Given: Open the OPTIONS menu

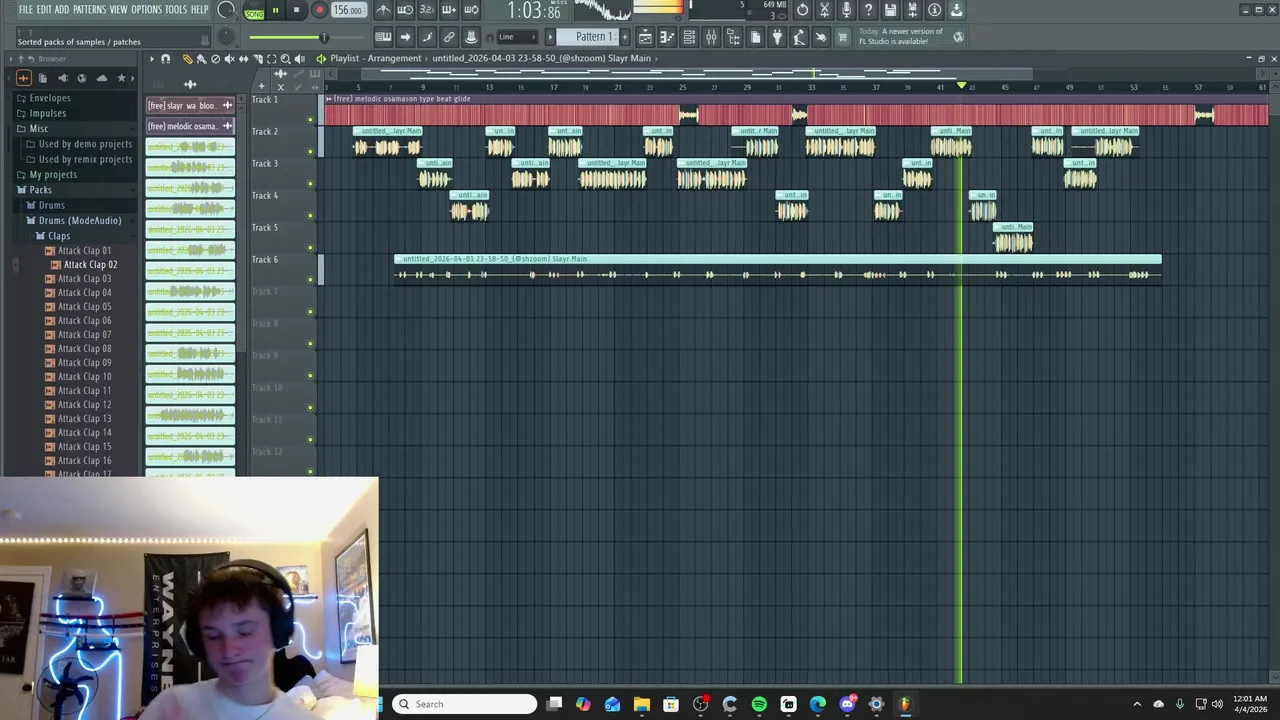Looking at the screenshot, I should (x=146, y=10).
